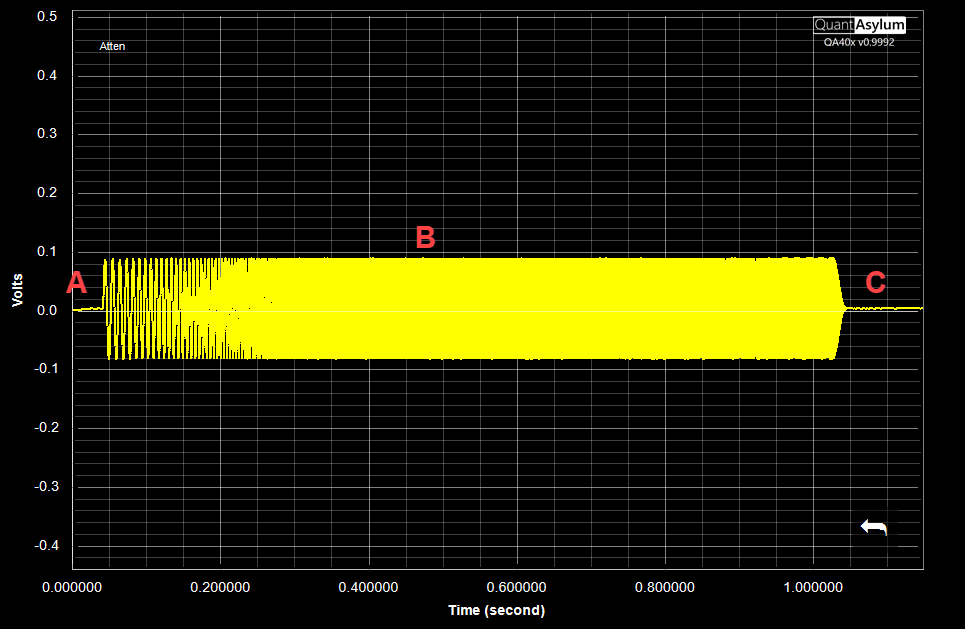Click the 0.1 volts axis value
965x629 pixels.
coord(47,251)
